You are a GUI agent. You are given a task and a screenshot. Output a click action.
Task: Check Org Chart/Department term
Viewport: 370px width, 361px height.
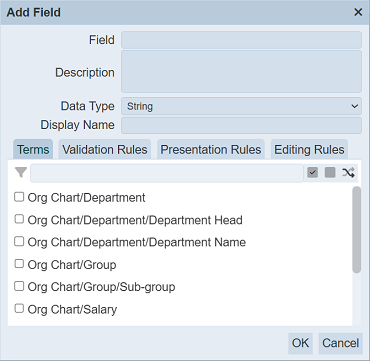coord(19,197)
